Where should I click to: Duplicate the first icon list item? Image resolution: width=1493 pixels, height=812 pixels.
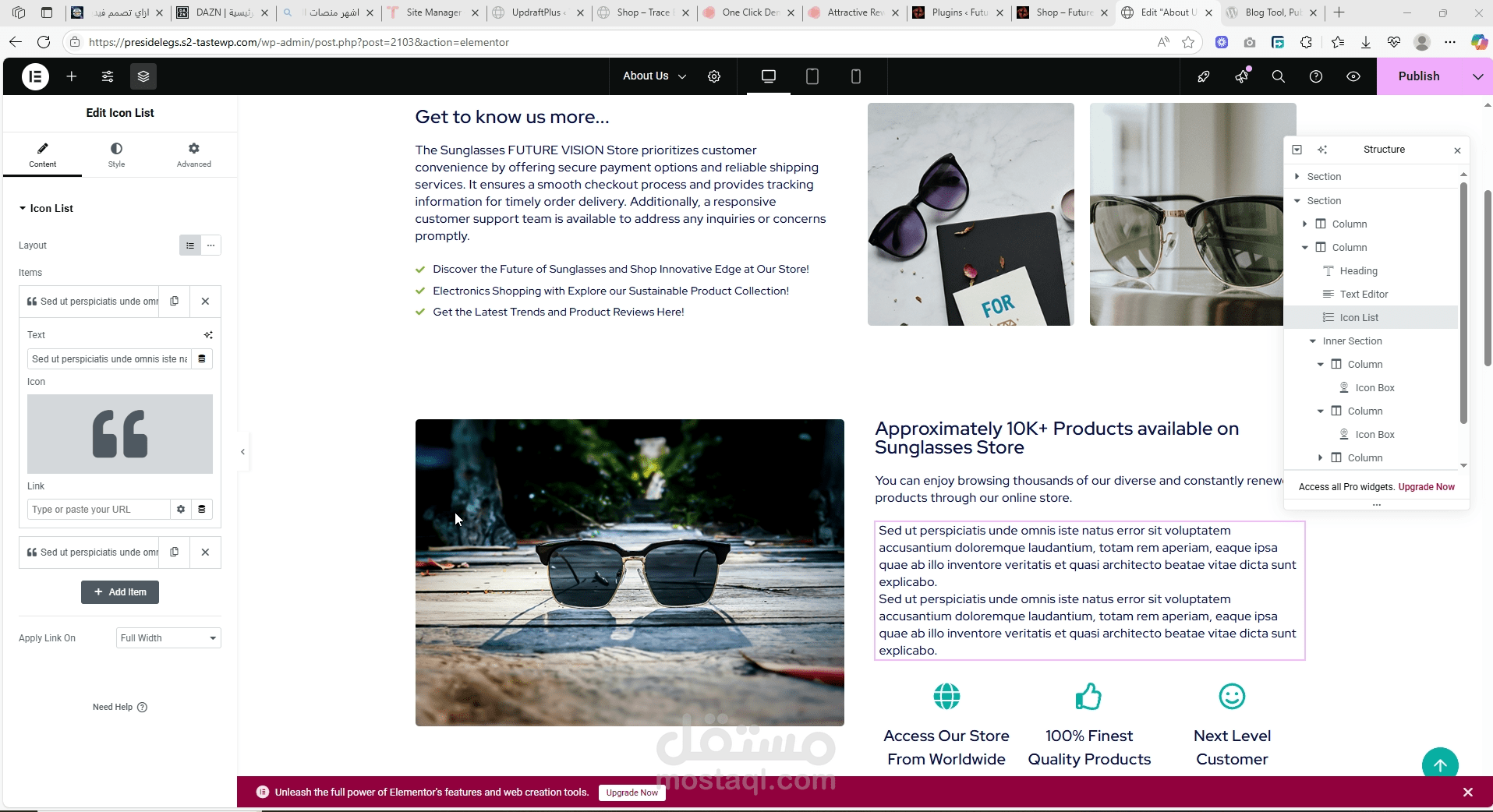pyautogui.click(x=175, y=302)
